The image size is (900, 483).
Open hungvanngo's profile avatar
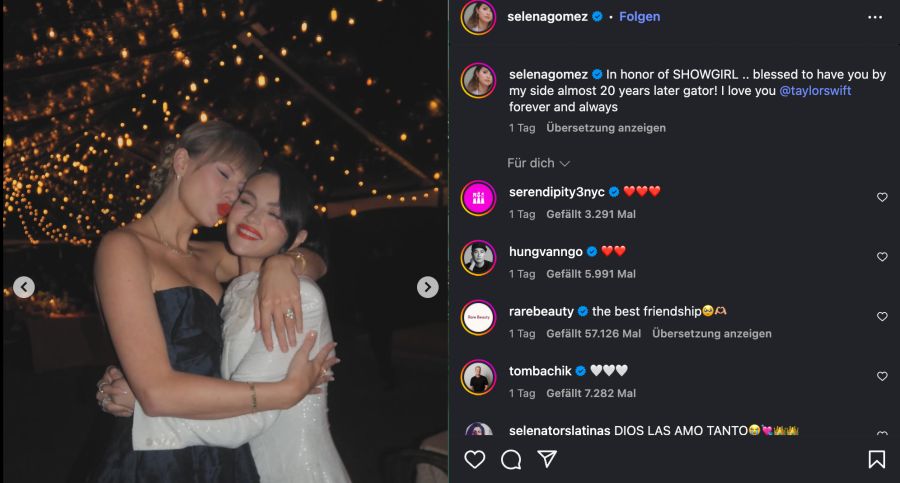pos(478,257)
